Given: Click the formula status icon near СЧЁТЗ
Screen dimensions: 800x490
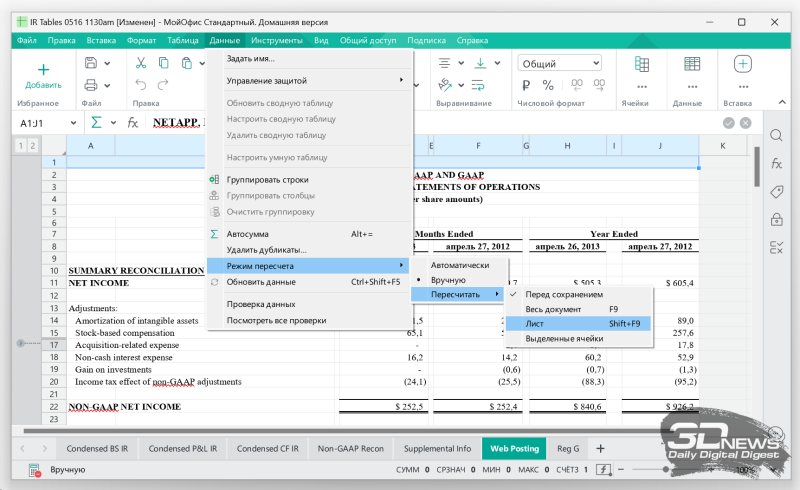Looking at the screenshot, I should (604, 470).
